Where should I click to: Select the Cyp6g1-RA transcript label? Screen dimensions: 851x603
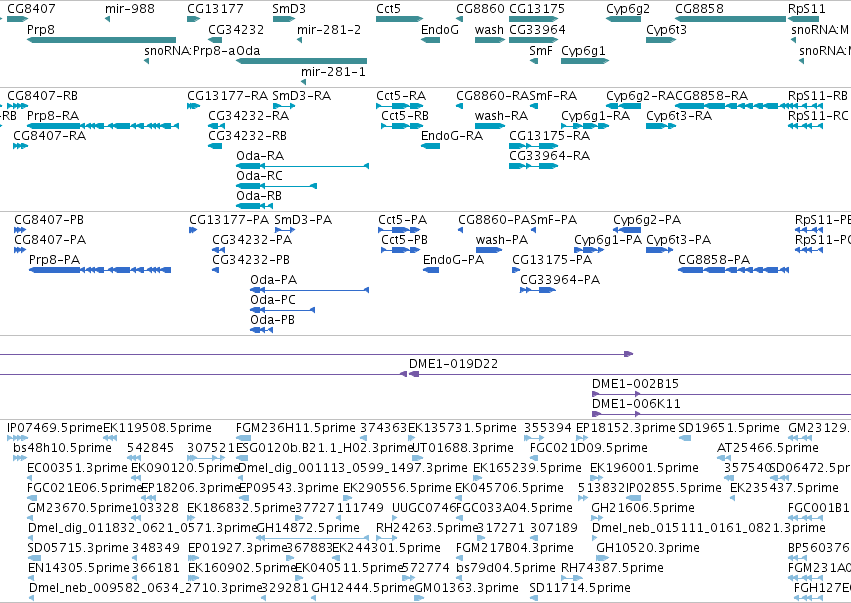(x=595, y=116)
